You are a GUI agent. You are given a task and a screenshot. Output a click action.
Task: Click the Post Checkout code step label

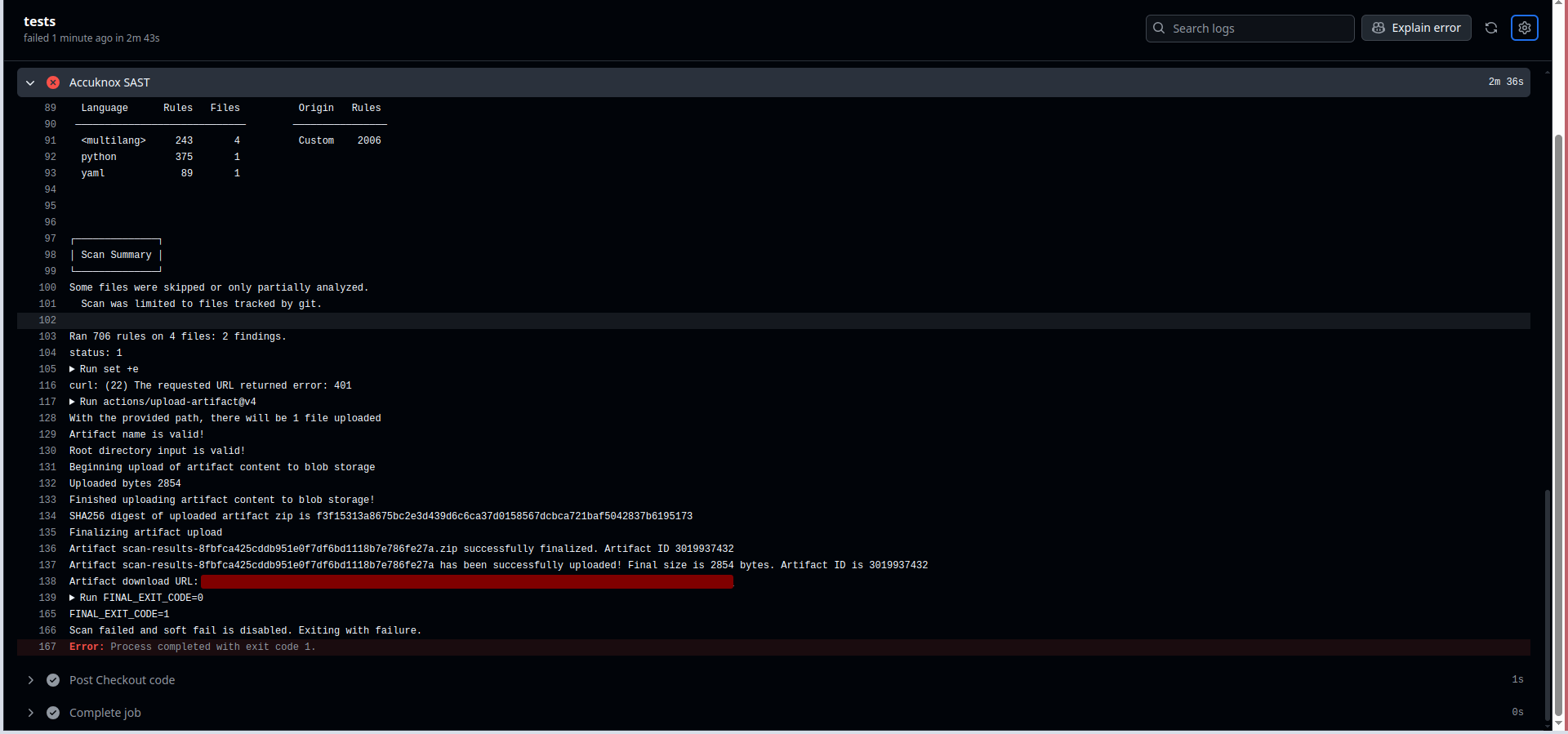[x=122, y=680]
